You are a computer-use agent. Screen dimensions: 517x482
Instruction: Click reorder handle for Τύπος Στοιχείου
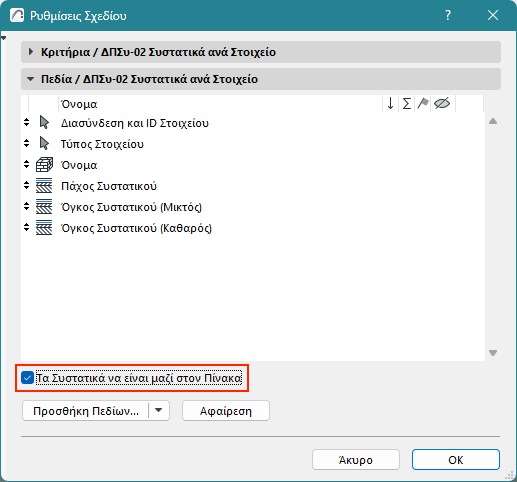pyautogui.click(x=27, y=144)
